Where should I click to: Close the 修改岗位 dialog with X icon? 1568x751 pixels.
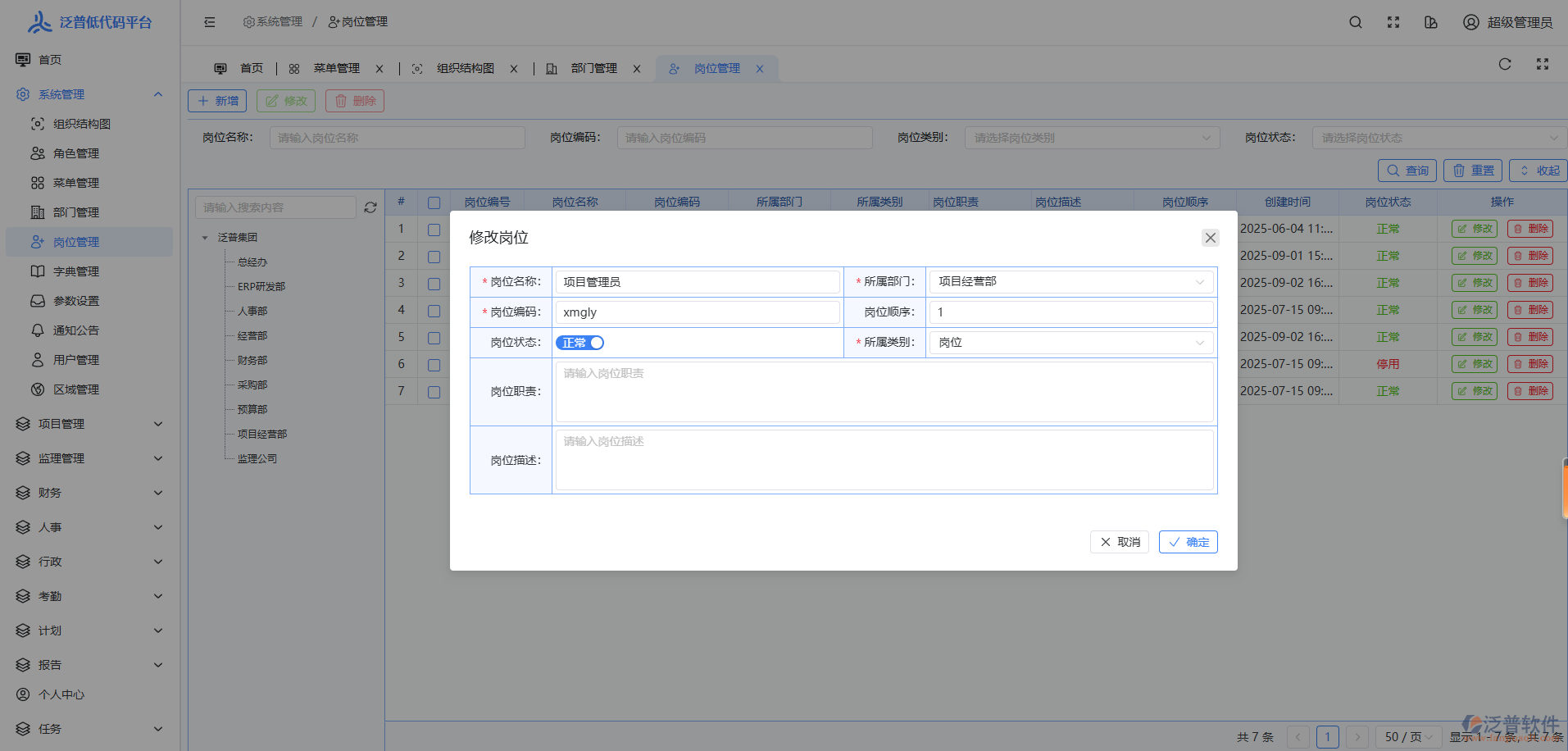click(x=1210, y=238)
